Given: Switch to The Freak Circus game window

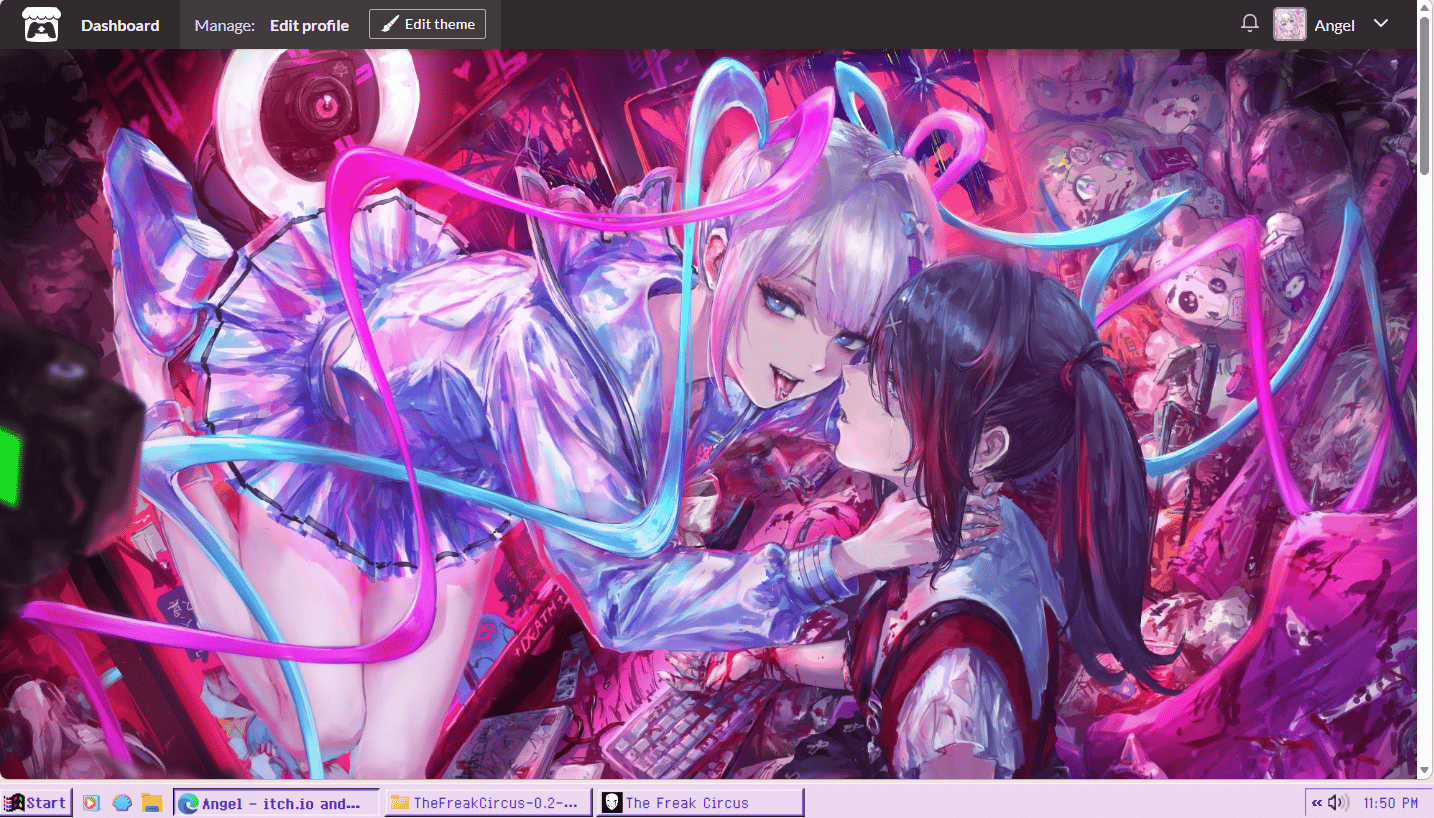Looking at the screenshot, I should pyautogui.click(x=700, y=803).
